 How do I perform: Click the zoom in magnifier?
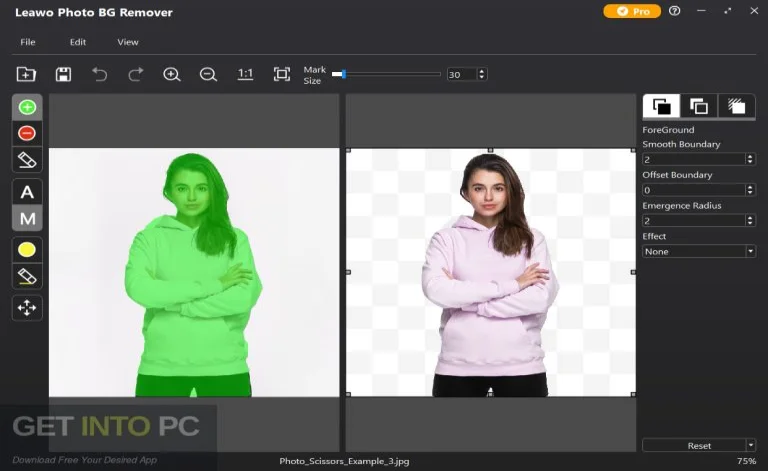coord(172,74)
